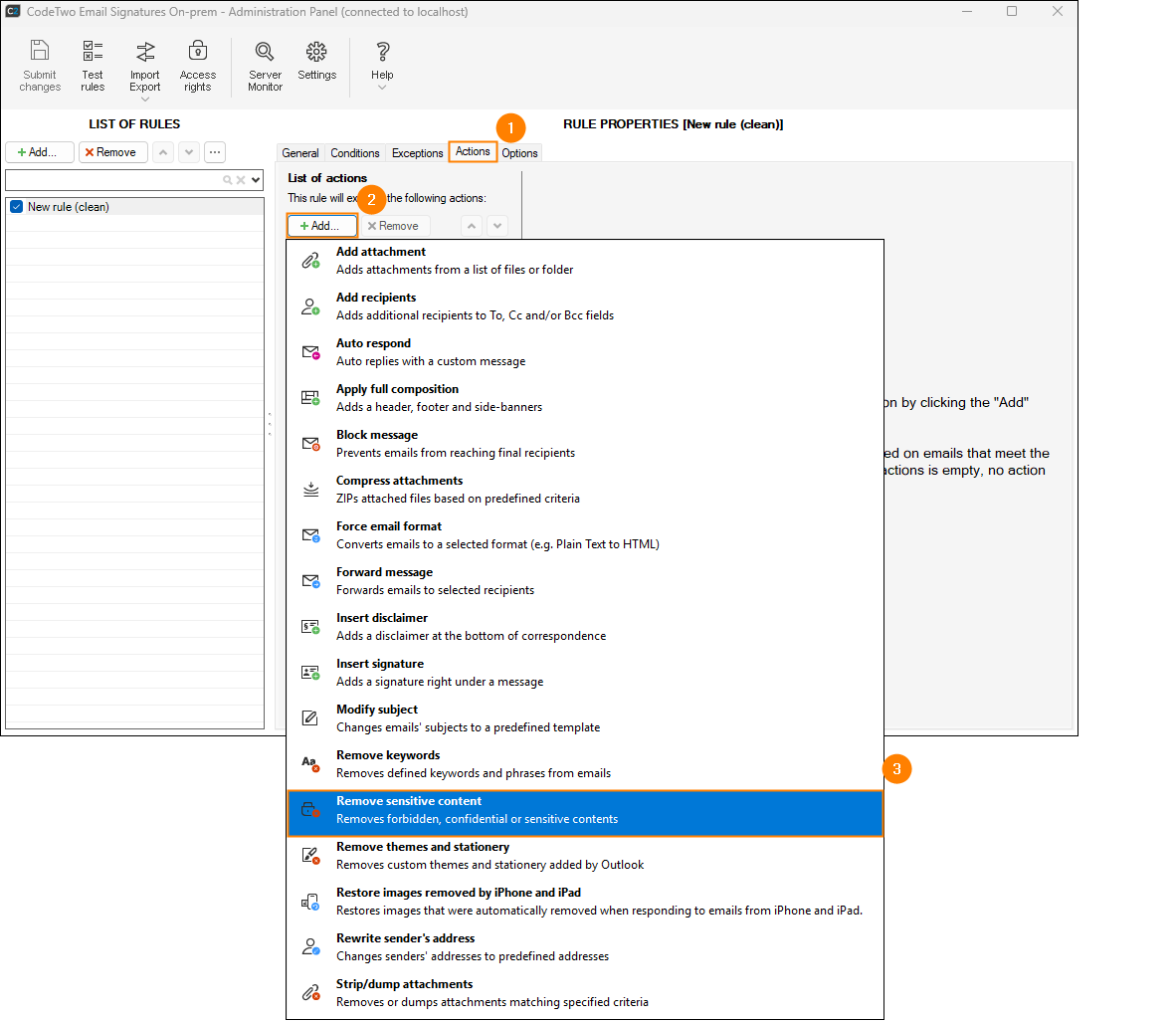The image size is (1176, 1021).
Task: Switch to the Conditions tab
Action: pos(355,153)
